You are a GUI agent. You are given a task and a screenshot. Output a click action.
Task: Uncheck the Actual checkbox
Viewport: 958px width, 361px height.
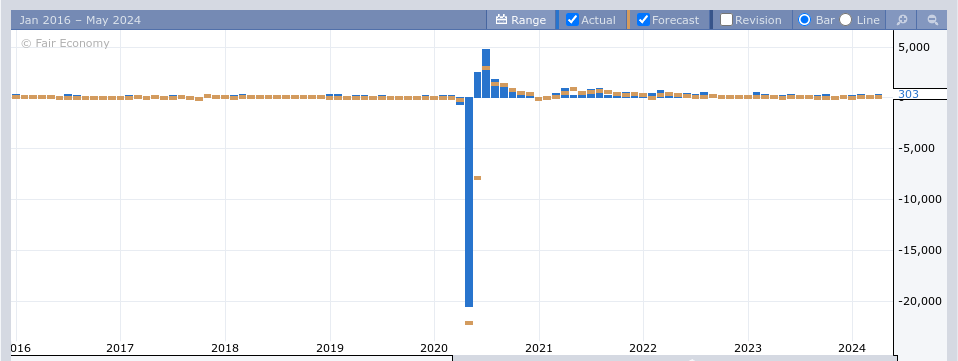pyautogui.click(x=572, y=20)
